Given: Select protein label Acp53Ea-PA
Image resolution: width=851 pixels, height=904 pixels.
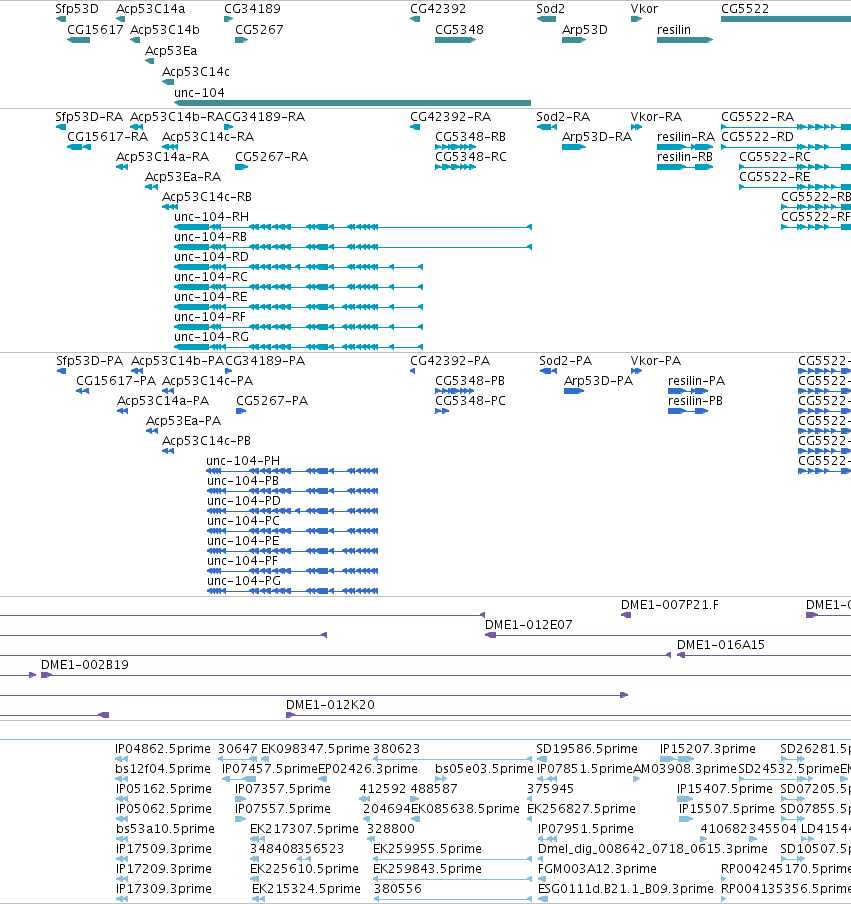Looking at the screenshot, I should pyautogui.click(x=183, y=421).
